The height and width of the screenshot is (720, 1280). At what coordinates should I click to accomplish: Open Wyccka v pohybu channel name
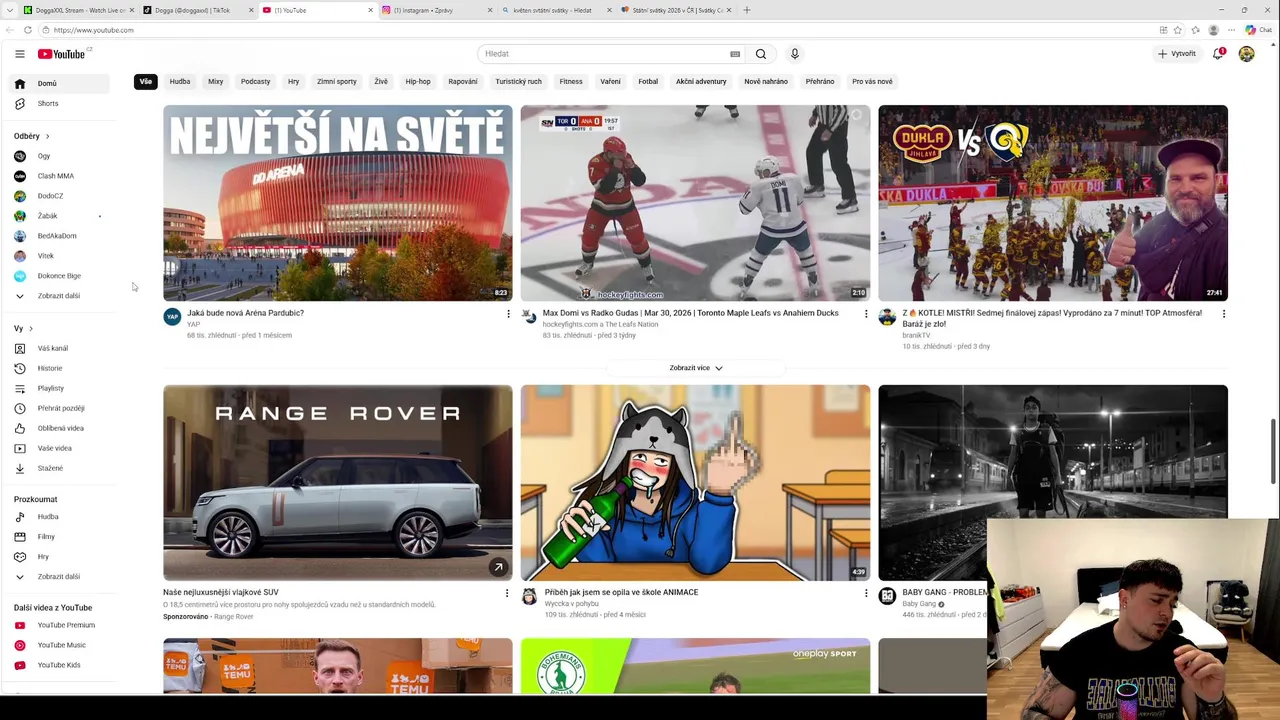point(571,604)
